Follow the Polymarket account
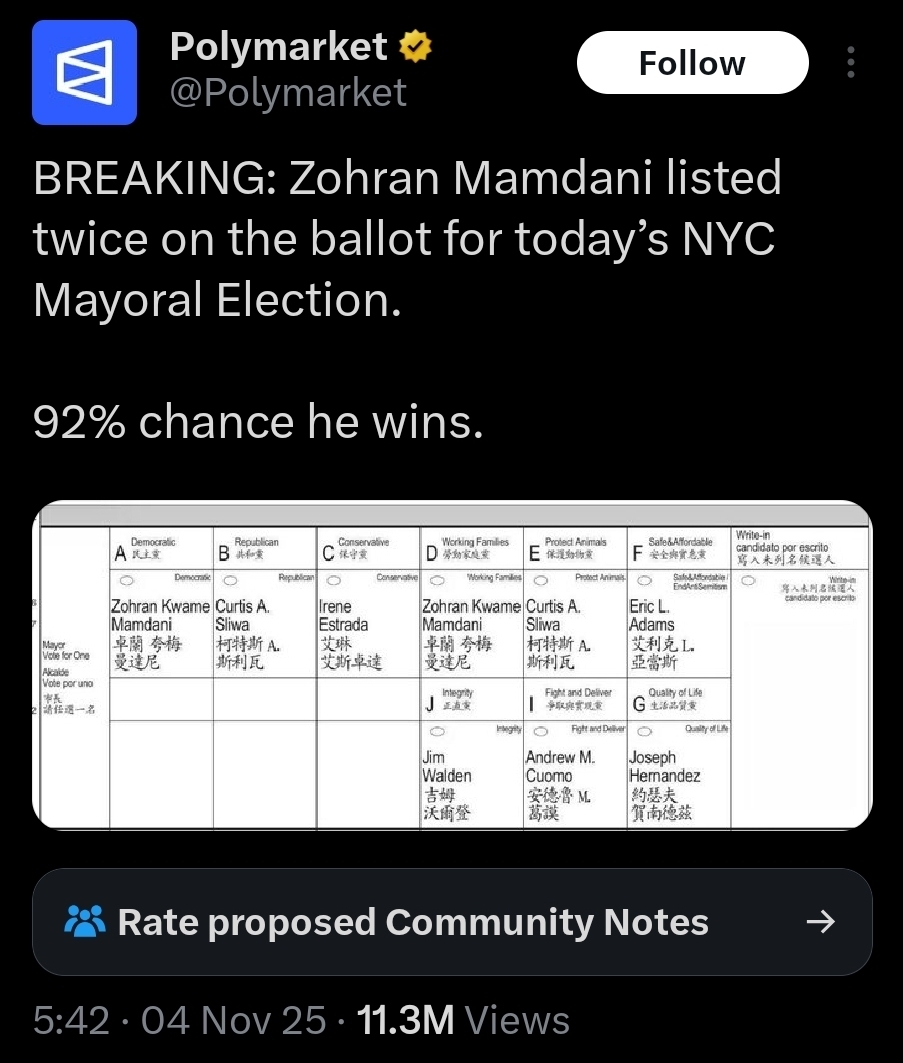The height and width of the screenshot is (1063, 903). tap(692, 63)
